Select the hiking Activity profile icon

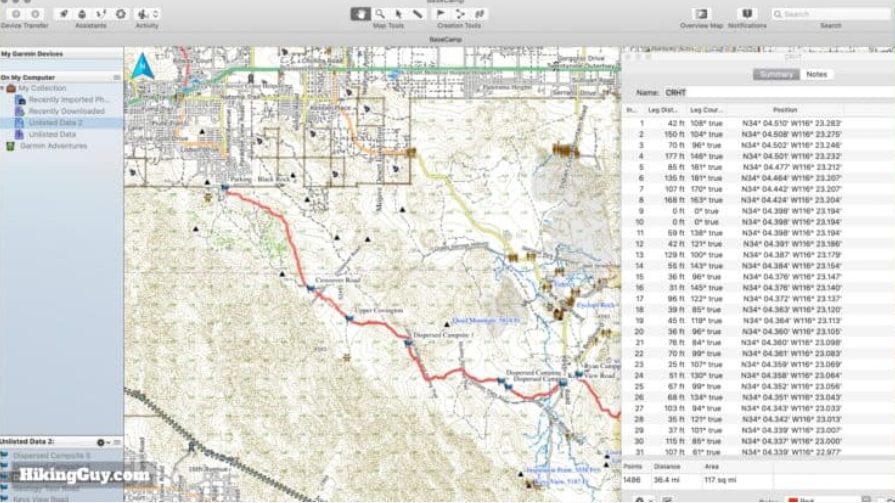tap(142, 14)
